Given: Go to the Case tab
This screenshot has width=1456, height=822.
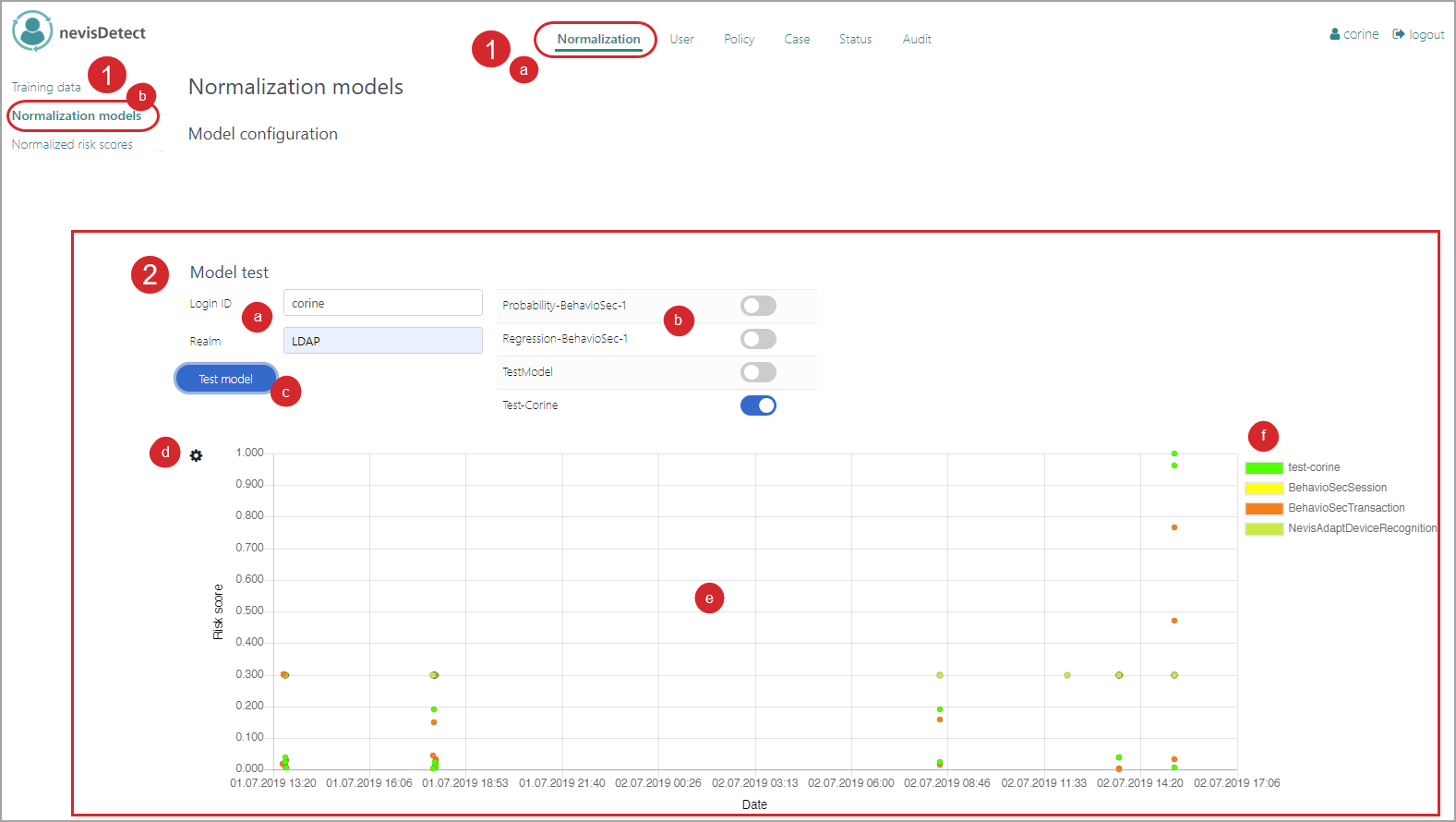Looking at the screenshot, I should [x=797, y=39].
